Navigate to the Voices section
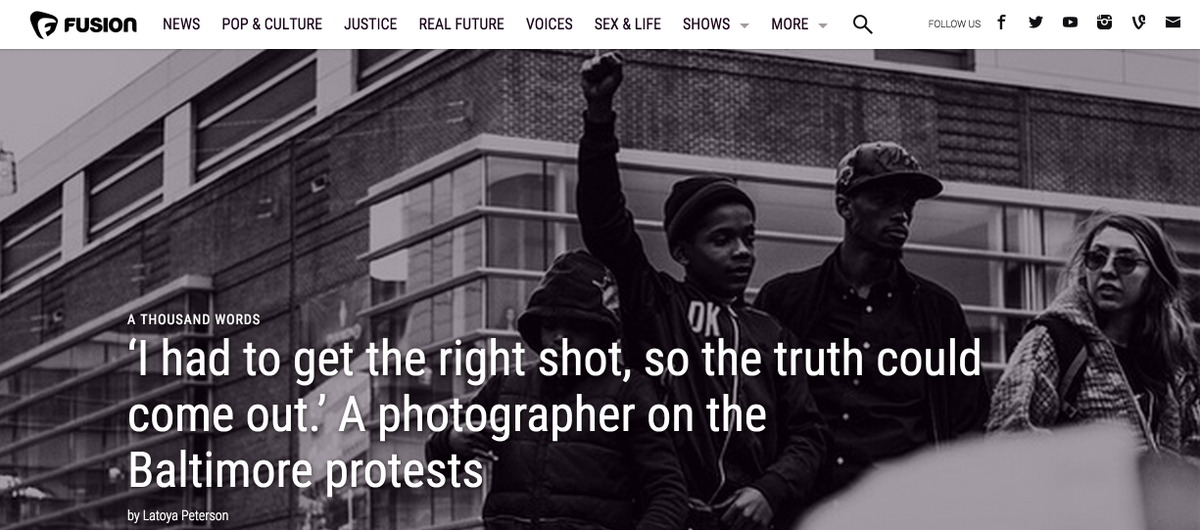The image size is (1200, 530). (x=549, y=24)
